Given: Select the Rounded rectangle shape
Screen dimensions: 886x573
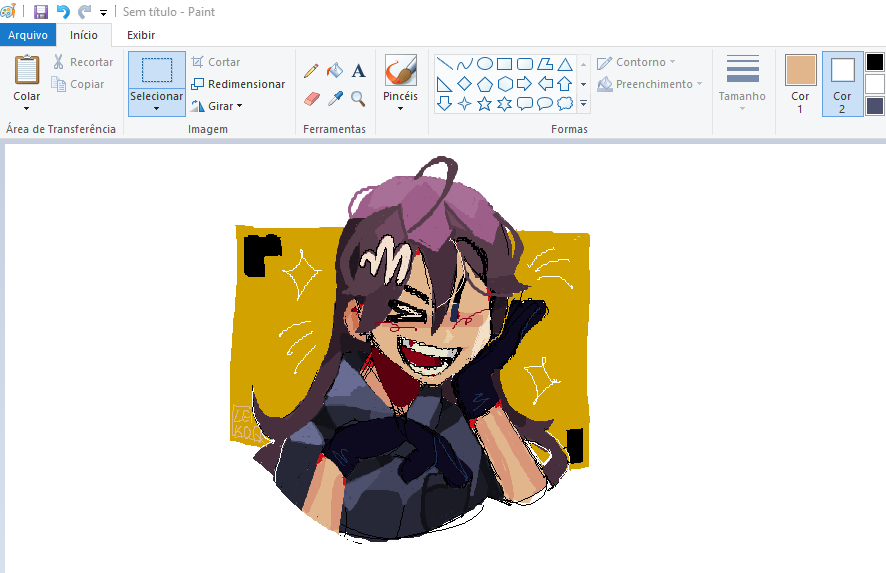Looking at the screenshot, I should [x=525, y=64].
